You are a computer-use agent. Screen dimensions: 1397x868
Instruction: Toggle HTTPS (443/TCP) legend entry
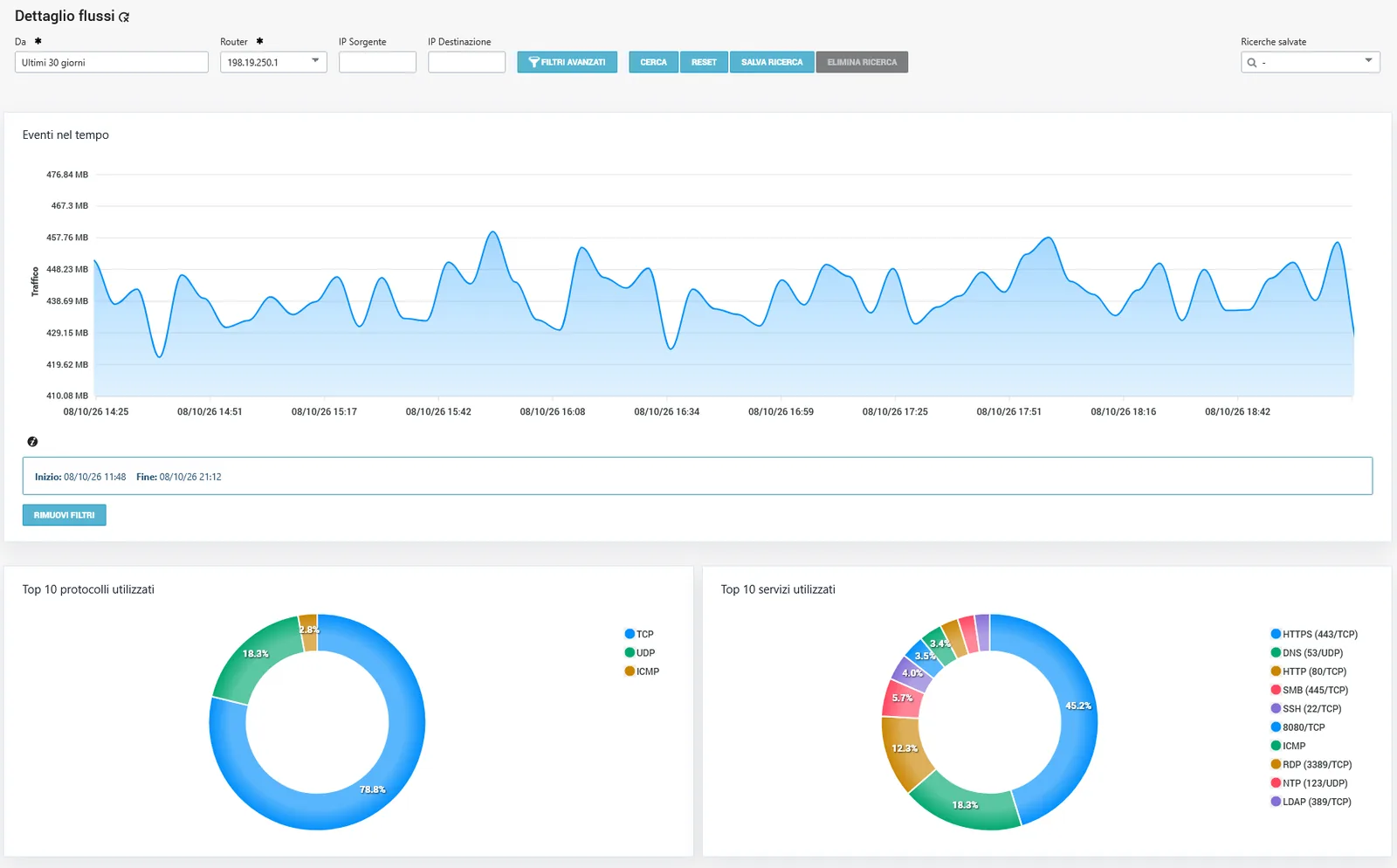tap(1314, 634)
